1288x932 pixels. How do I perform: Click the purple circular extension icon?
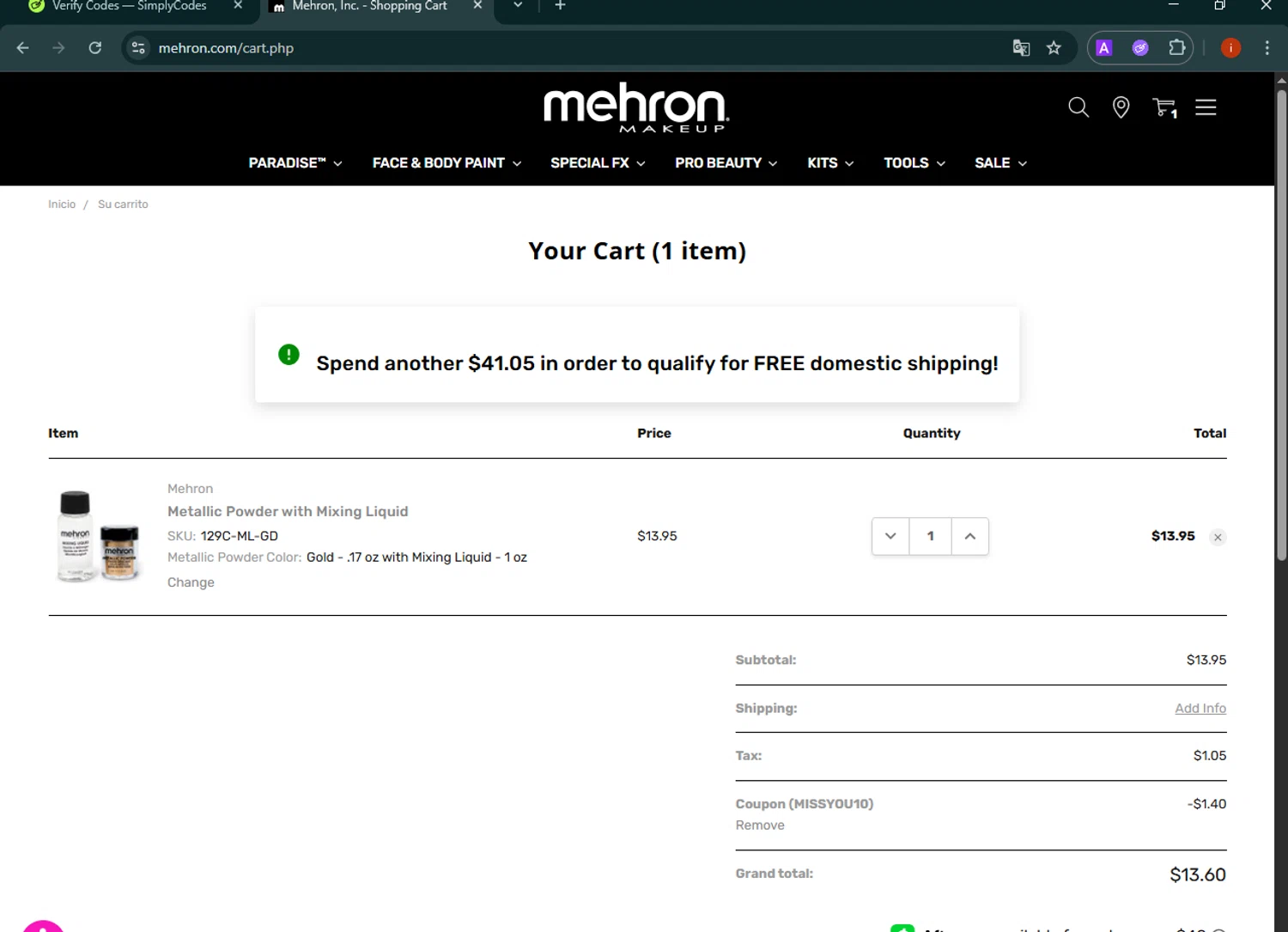(x=1140, y=48)
